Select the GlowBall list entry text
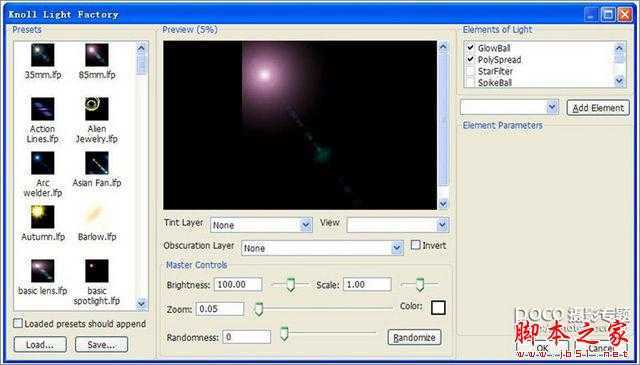 (494, 48)
